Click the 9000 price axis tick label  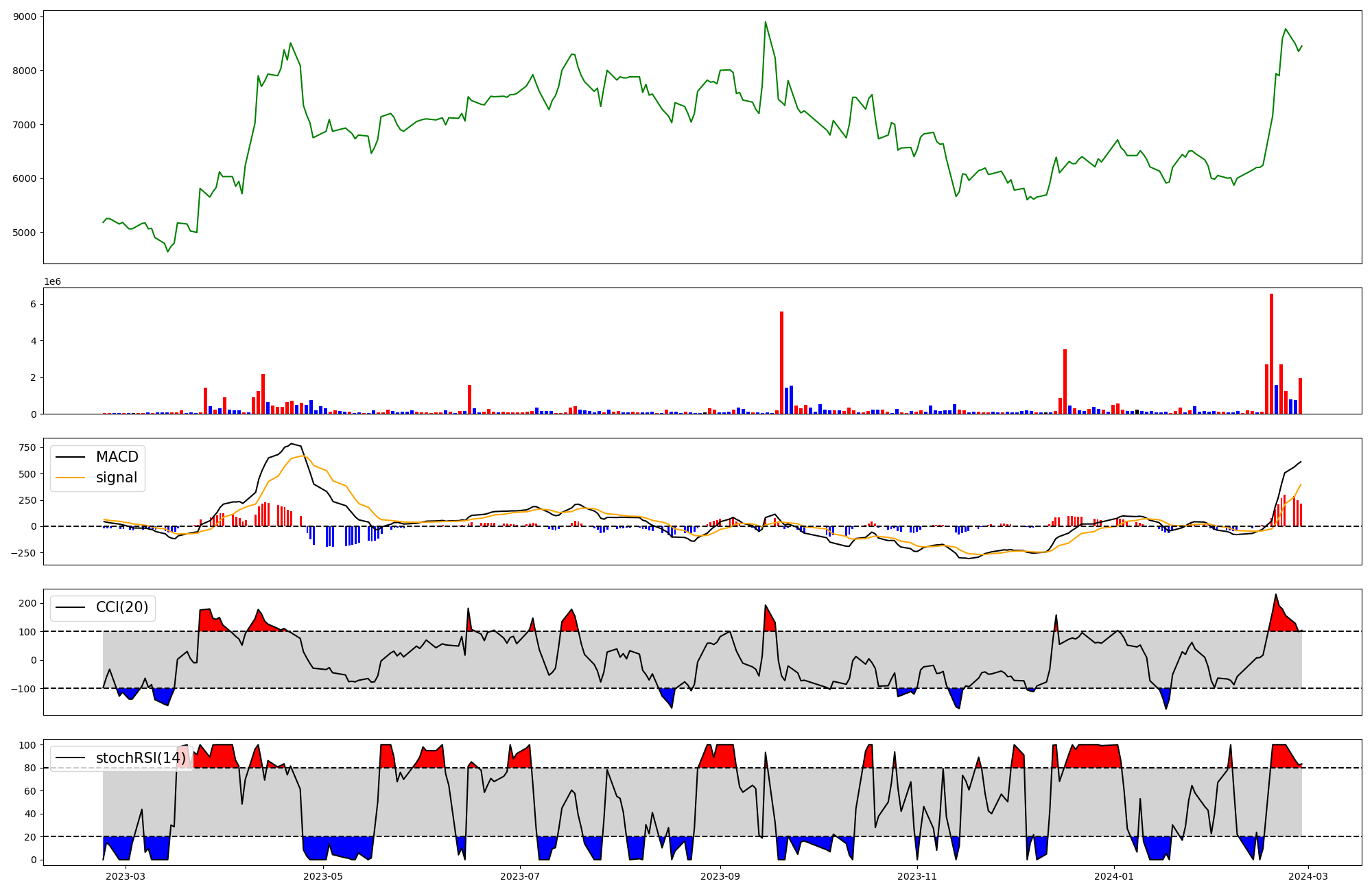(x=25, y=16)
